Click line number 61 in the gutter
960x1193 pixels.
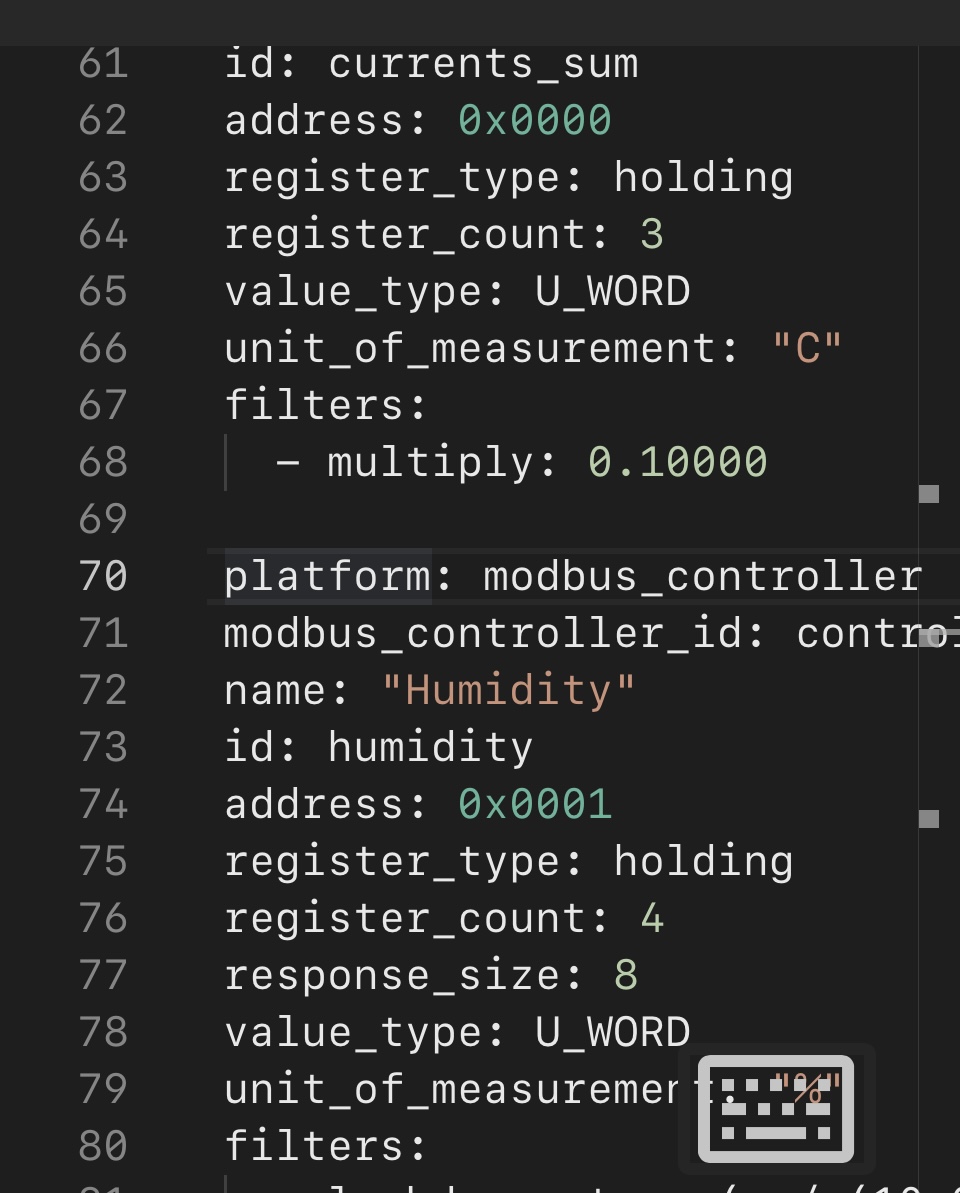tap(103, 63)
